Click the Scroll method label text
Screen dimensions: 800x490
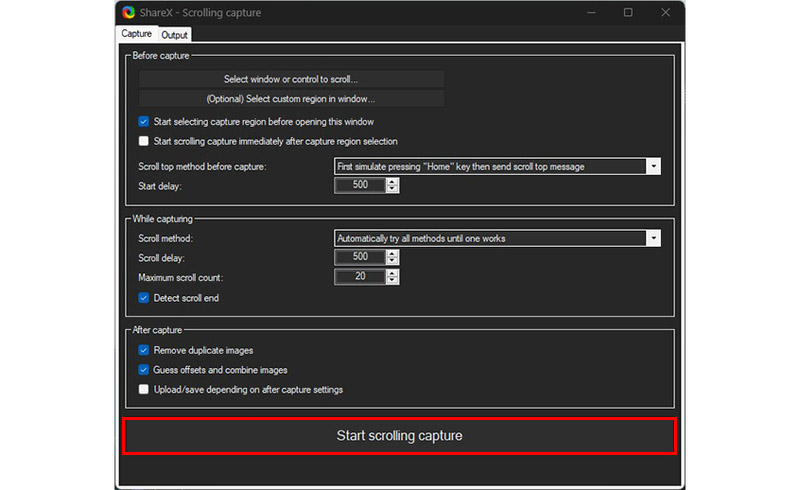click(165, 238)
